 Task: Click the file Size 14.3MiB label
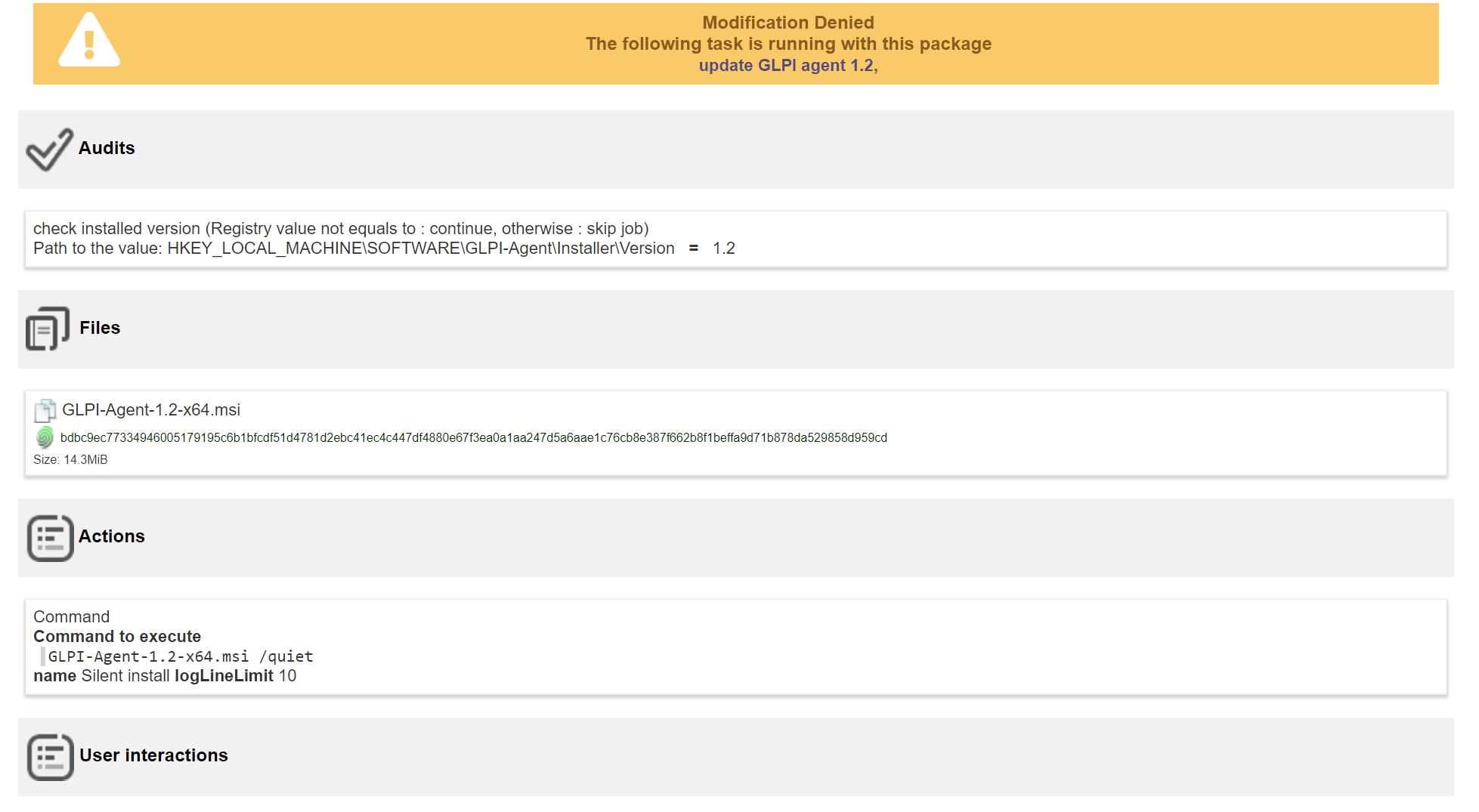69,459
